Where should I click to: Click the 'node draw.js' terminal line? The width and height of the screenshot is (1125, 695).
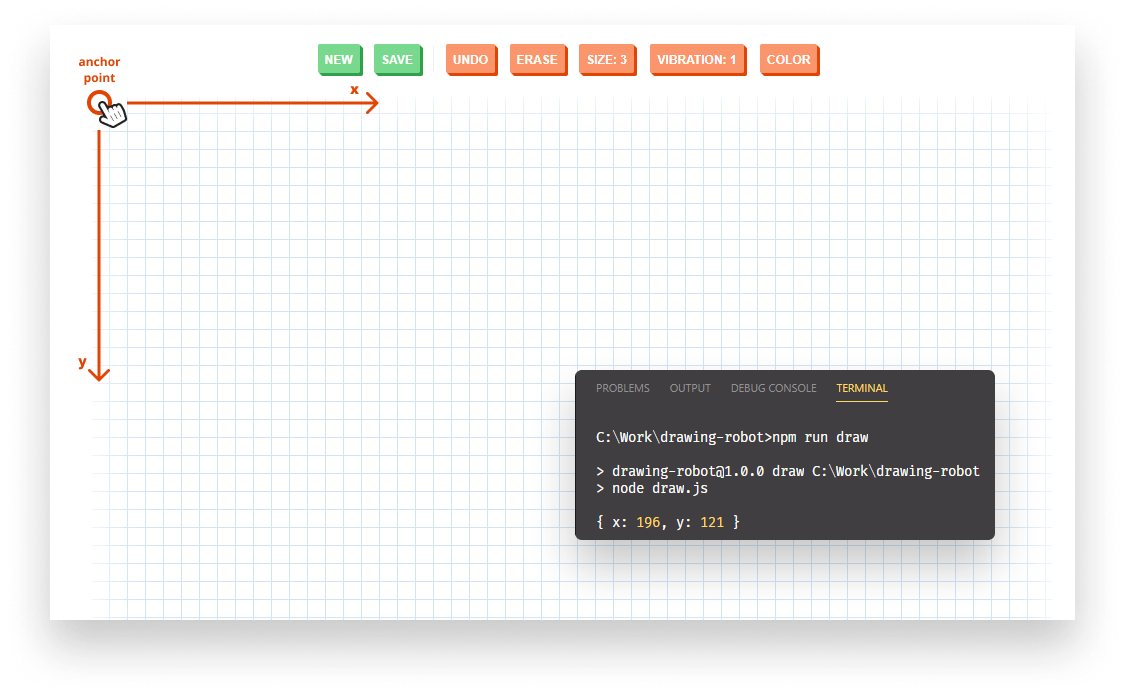652,488
